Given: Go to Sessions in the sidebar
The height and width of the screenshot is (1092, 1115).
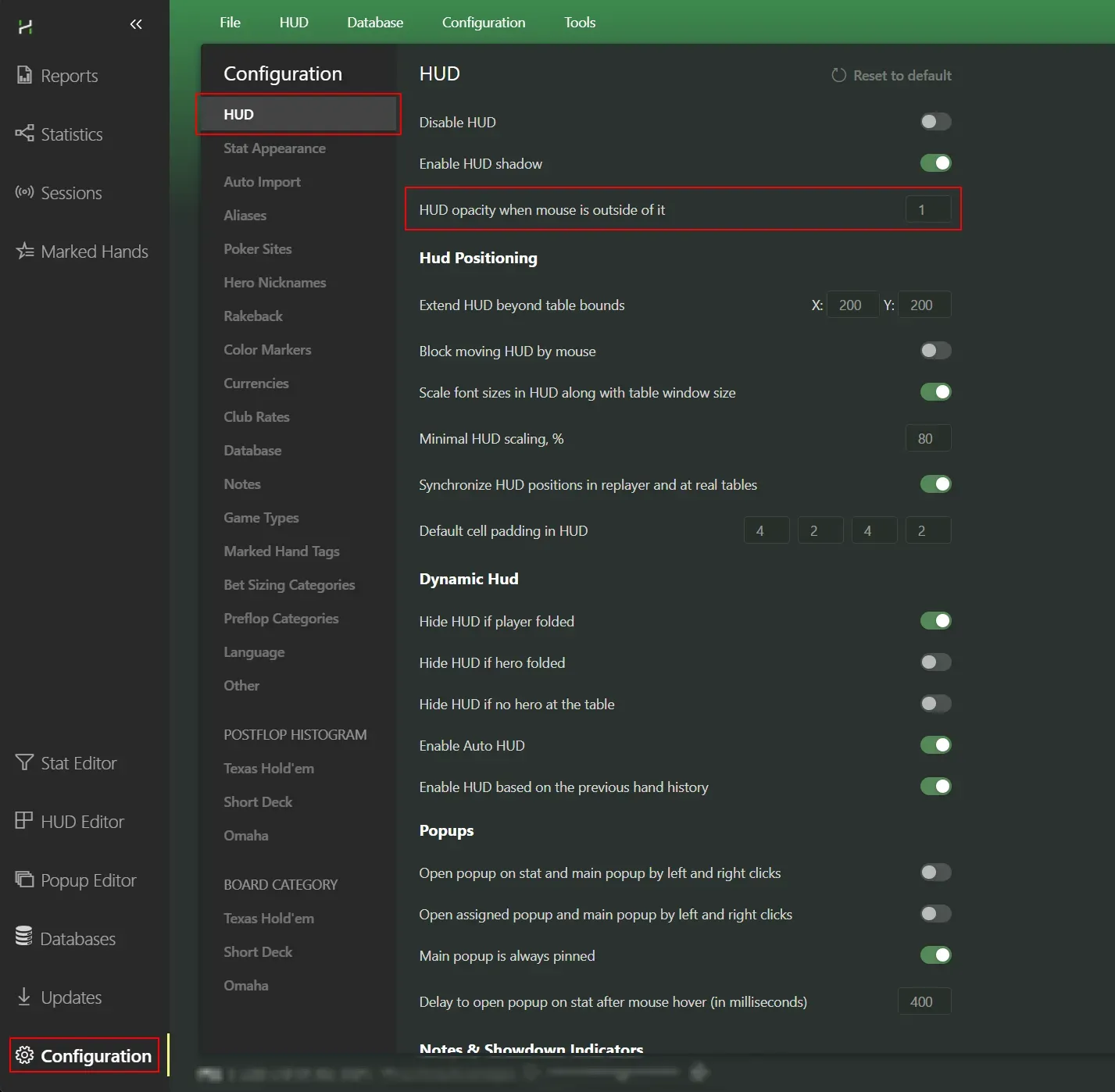Looking at the screenshot, I should (24, 192).
